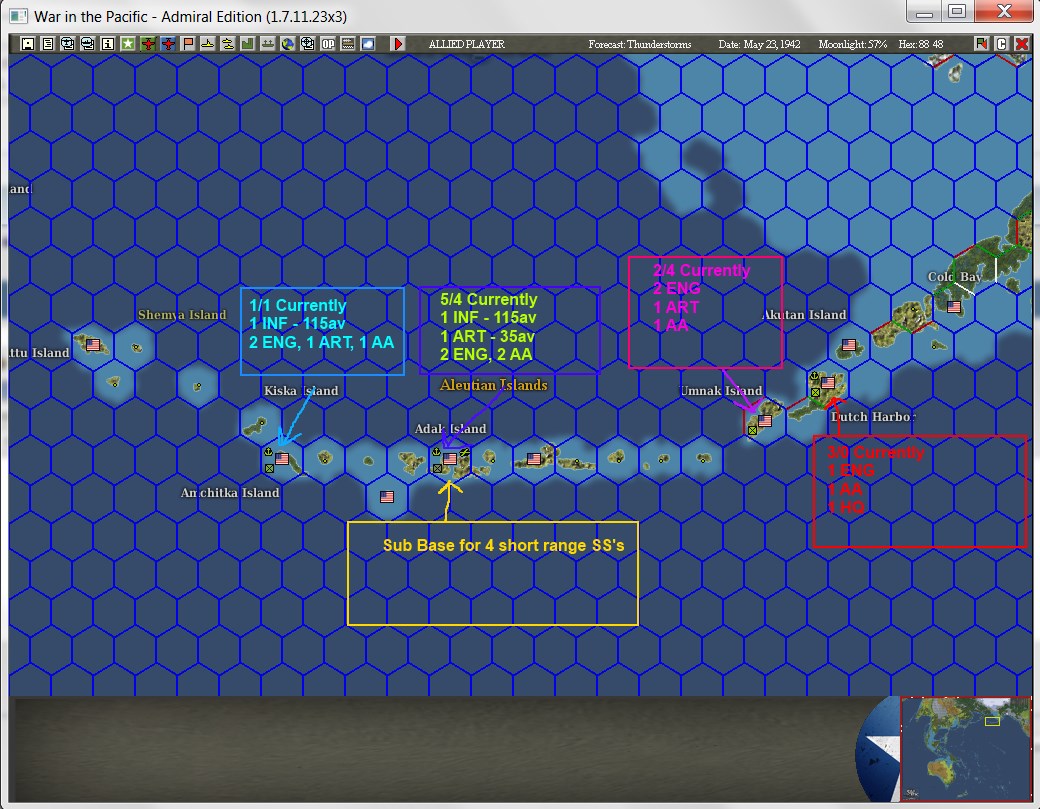The image size is (1040, 809).
Task: Select the Akutan Island US flag base
Action: pyautogui.click(x=849, y=345)
